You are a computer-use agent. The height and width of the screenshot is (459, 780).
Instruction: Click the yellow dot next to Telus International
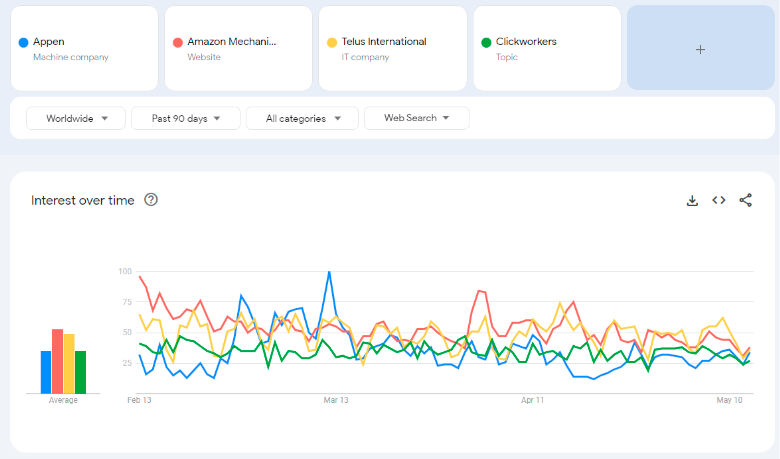332,42
